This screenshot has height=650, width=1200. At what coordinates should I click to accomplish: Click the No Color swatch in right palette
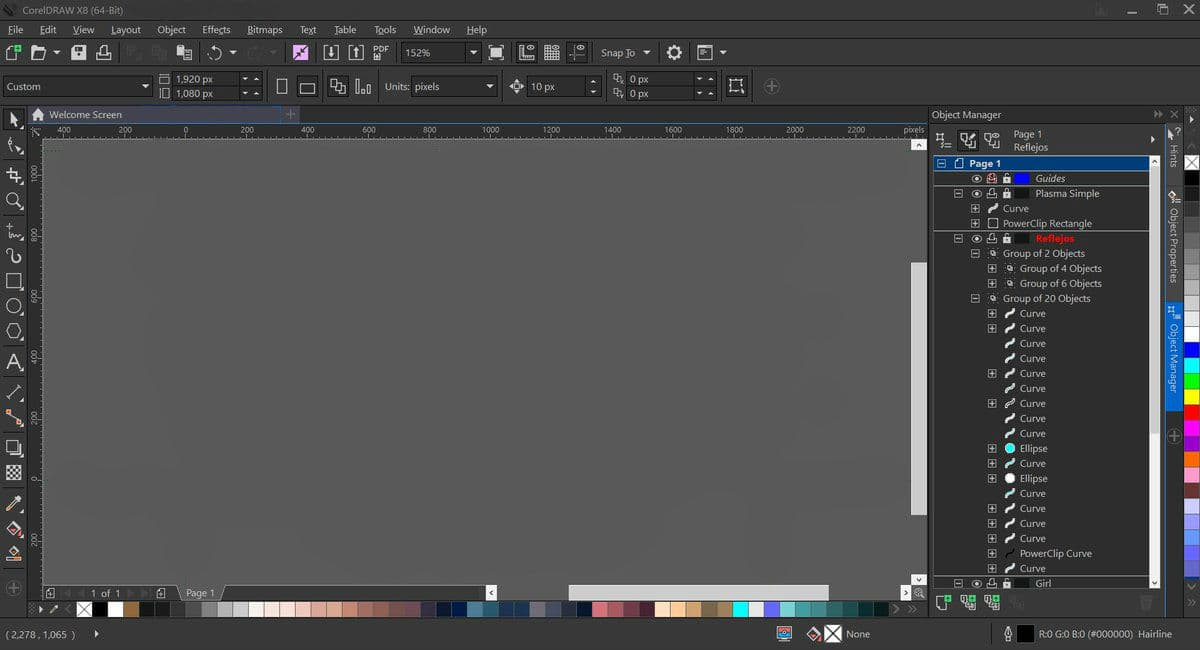1191,162
